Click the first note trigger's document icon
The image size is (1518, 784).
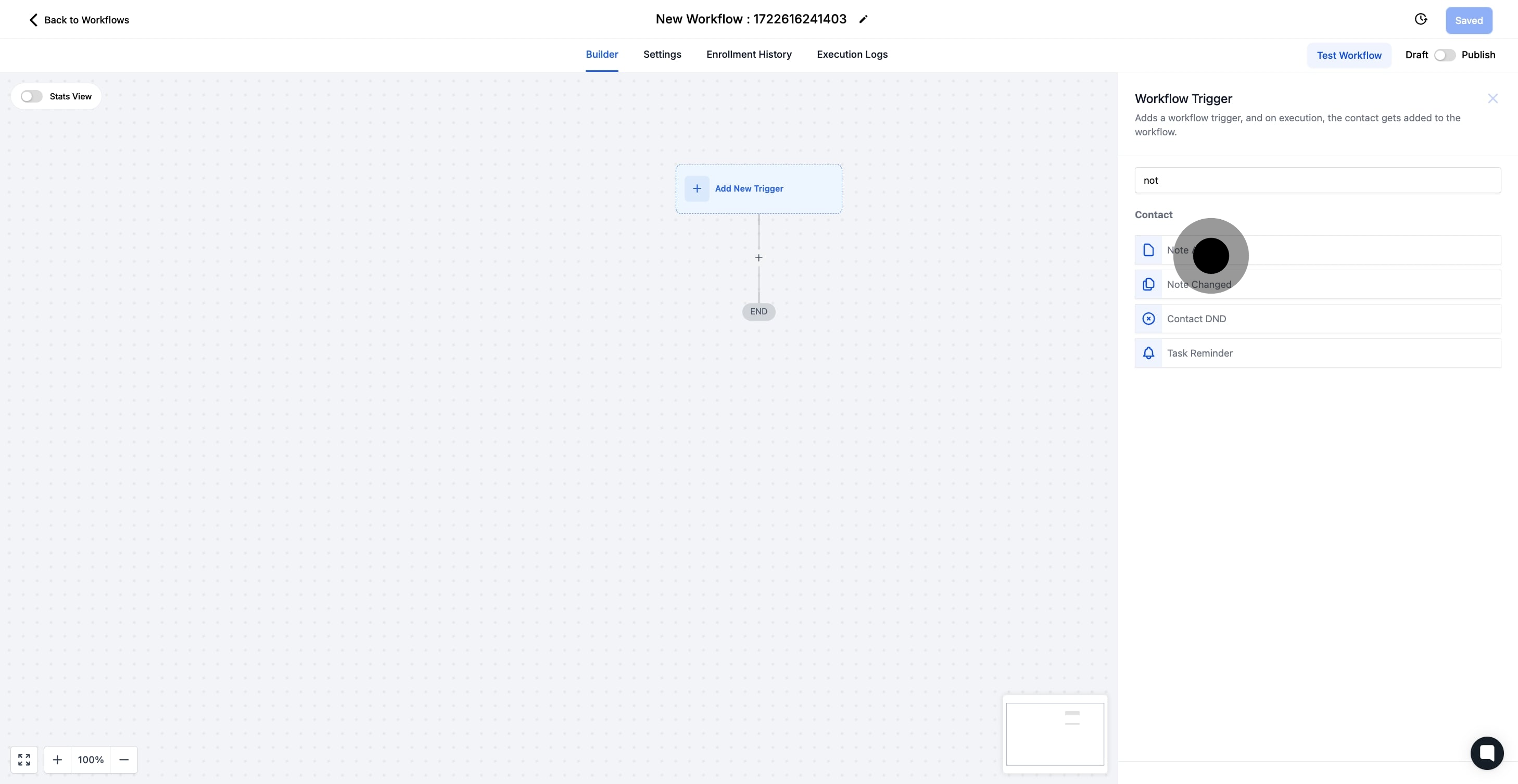pos(1148,250)
